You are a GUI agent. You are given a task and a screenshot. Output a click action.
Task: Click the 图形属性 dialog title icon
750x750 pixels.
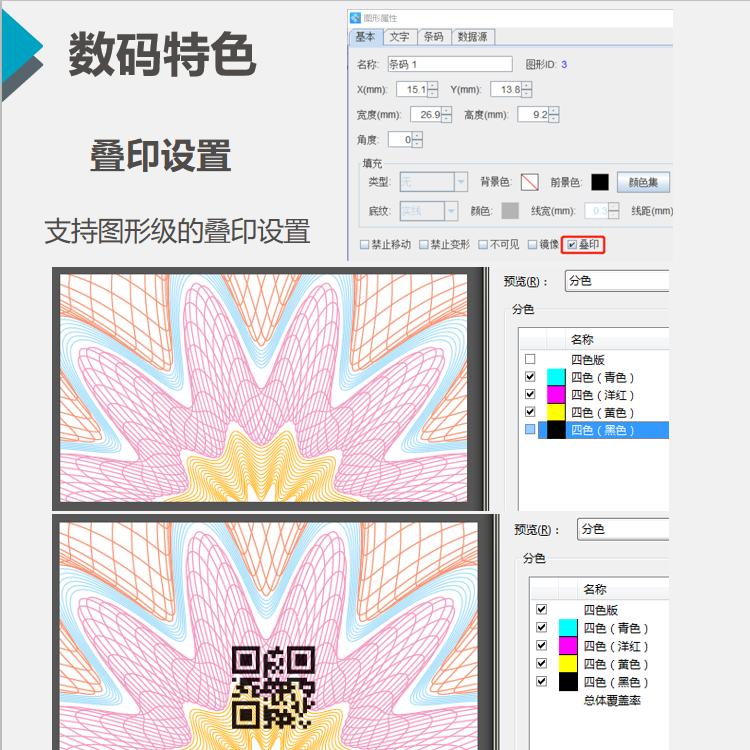355,17
